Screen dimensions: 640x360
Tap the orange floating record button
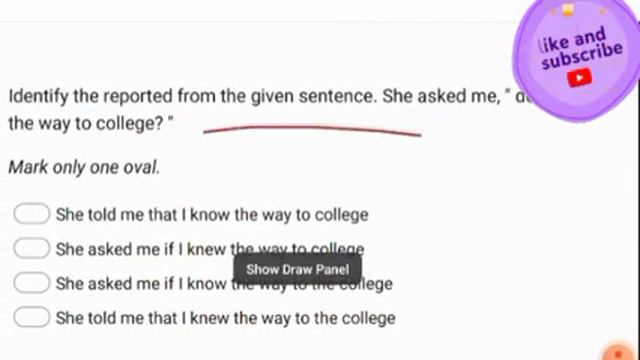tap(620, 353)
